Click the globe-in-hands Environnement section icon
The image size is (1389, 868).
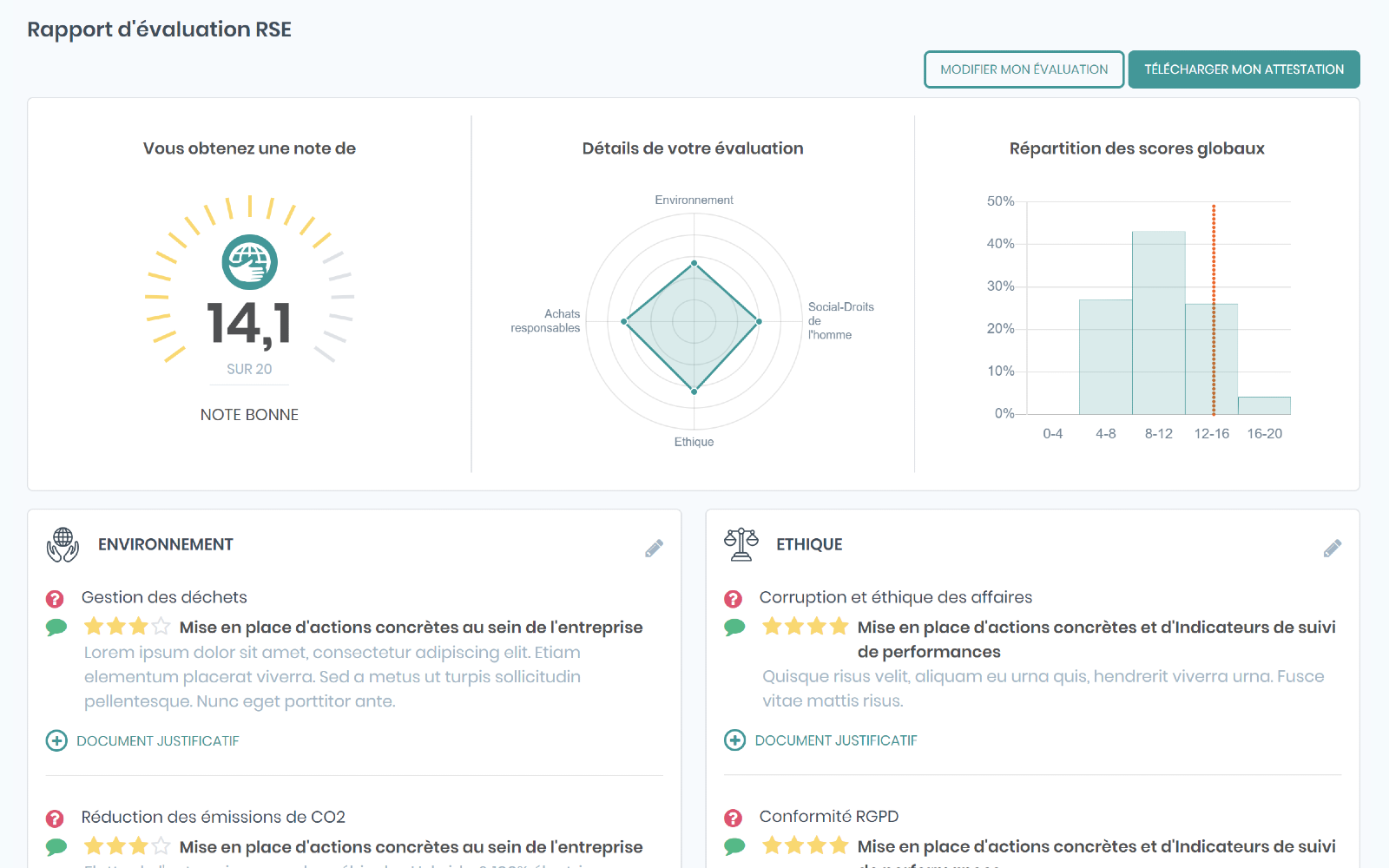coord(63,545)
